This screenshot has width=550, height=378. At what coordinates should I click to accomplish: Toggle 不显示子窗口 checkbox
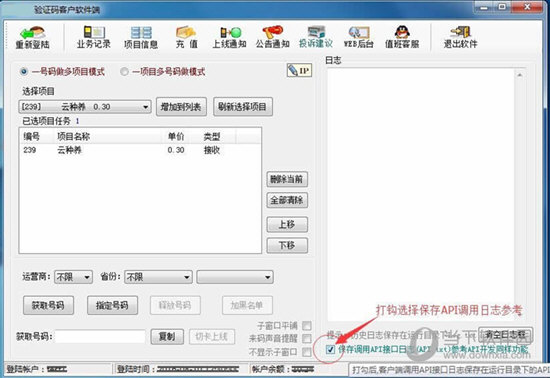pos(307,352)
